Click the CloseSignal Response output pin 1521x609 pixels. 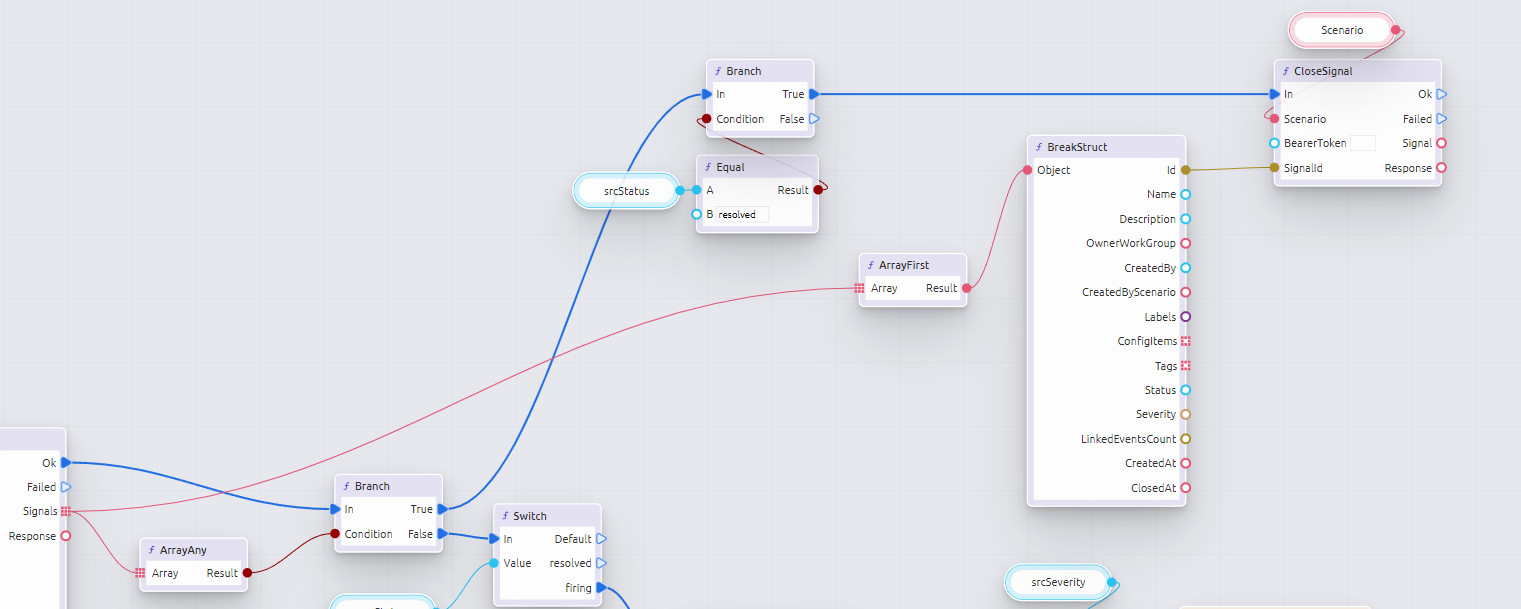point(1441,168)
